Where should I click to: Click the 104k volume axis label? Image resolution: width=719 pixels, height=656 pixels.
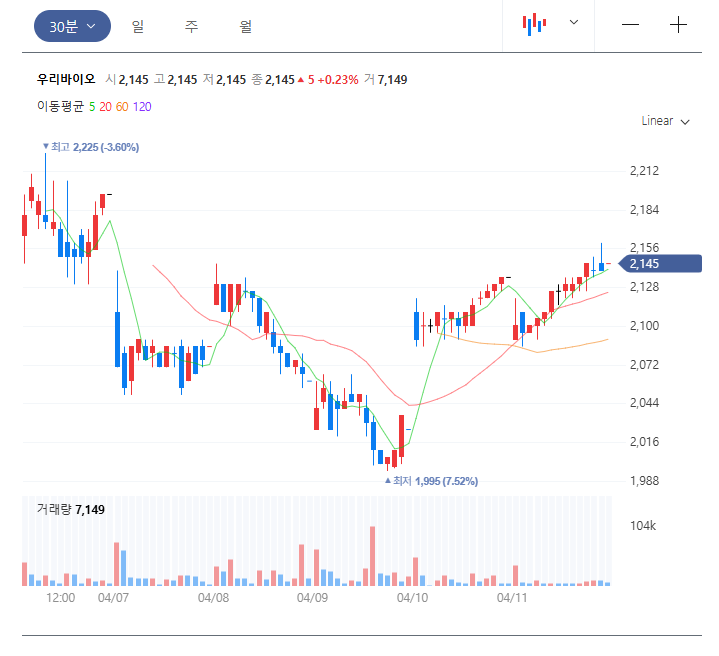coord(643,526)
